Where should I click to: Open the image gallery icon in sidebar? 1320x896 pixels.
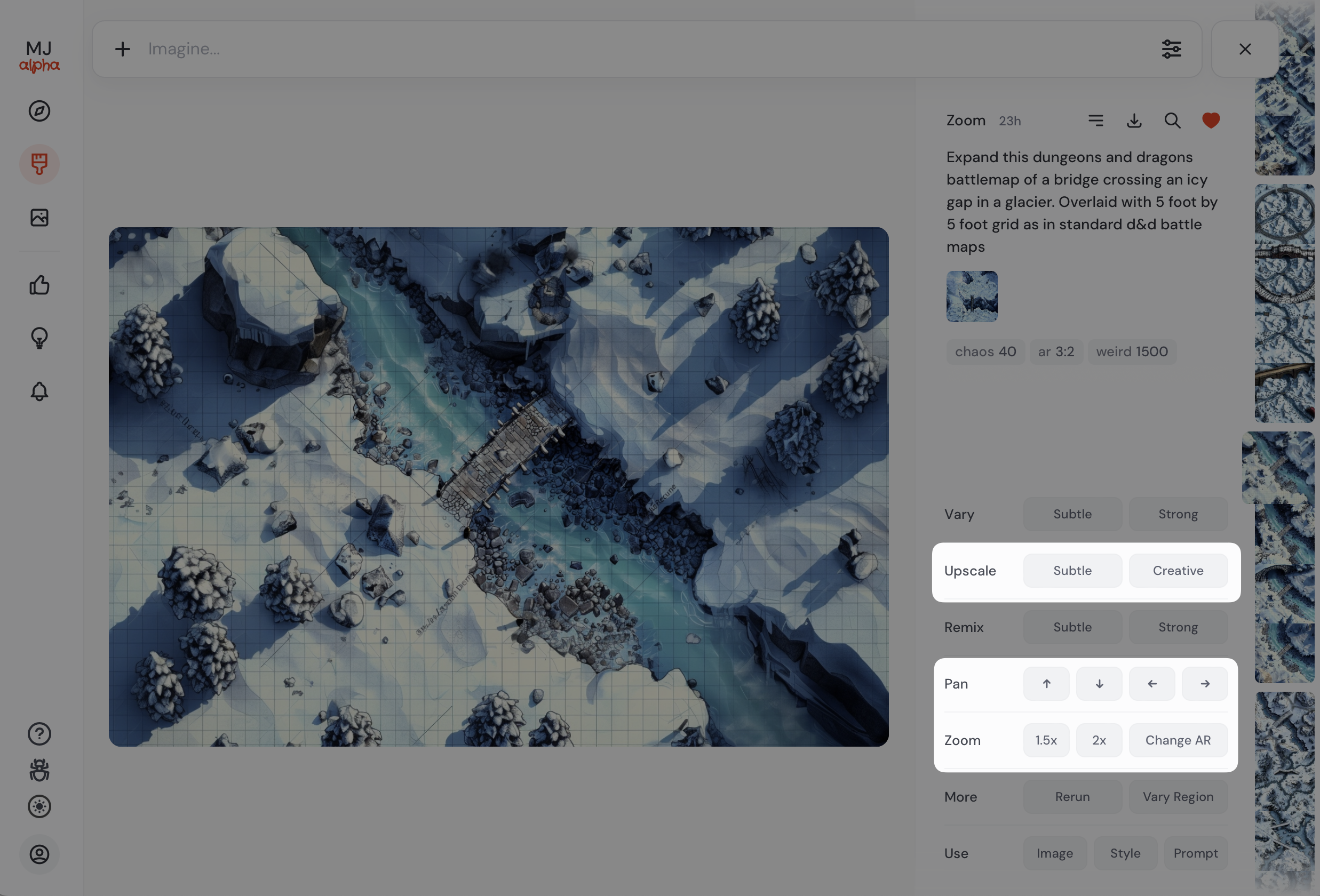[x=39, y=218]
